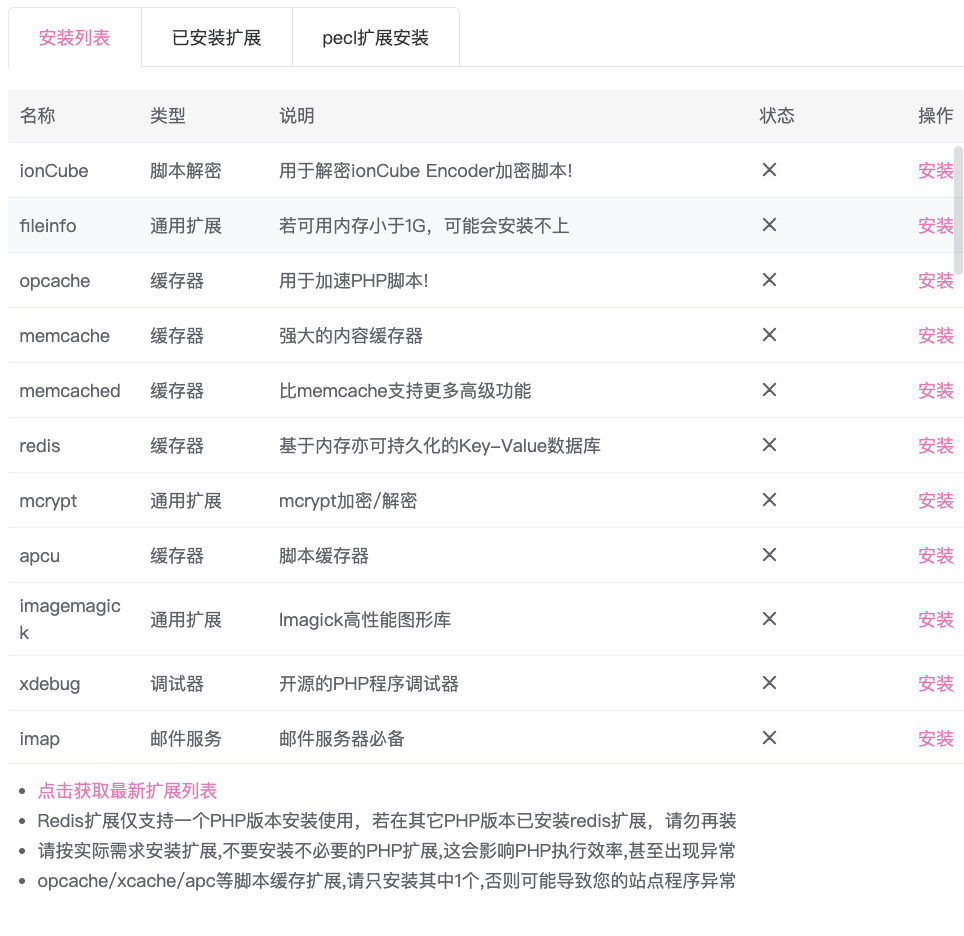This screenshot has height=936, width=964.
Task: Click the ionCube status cross icon
Action: coord(769,170)
